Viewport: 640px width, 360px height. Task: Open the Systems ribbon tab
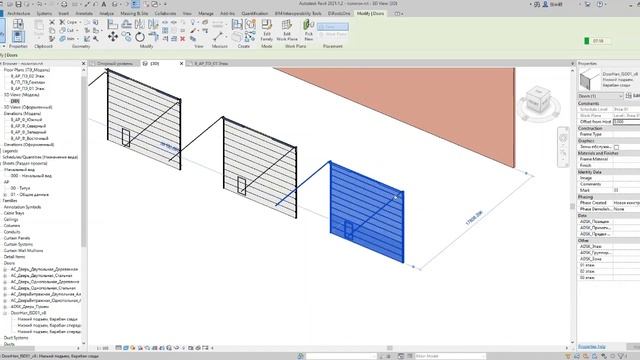click(44, 13)
